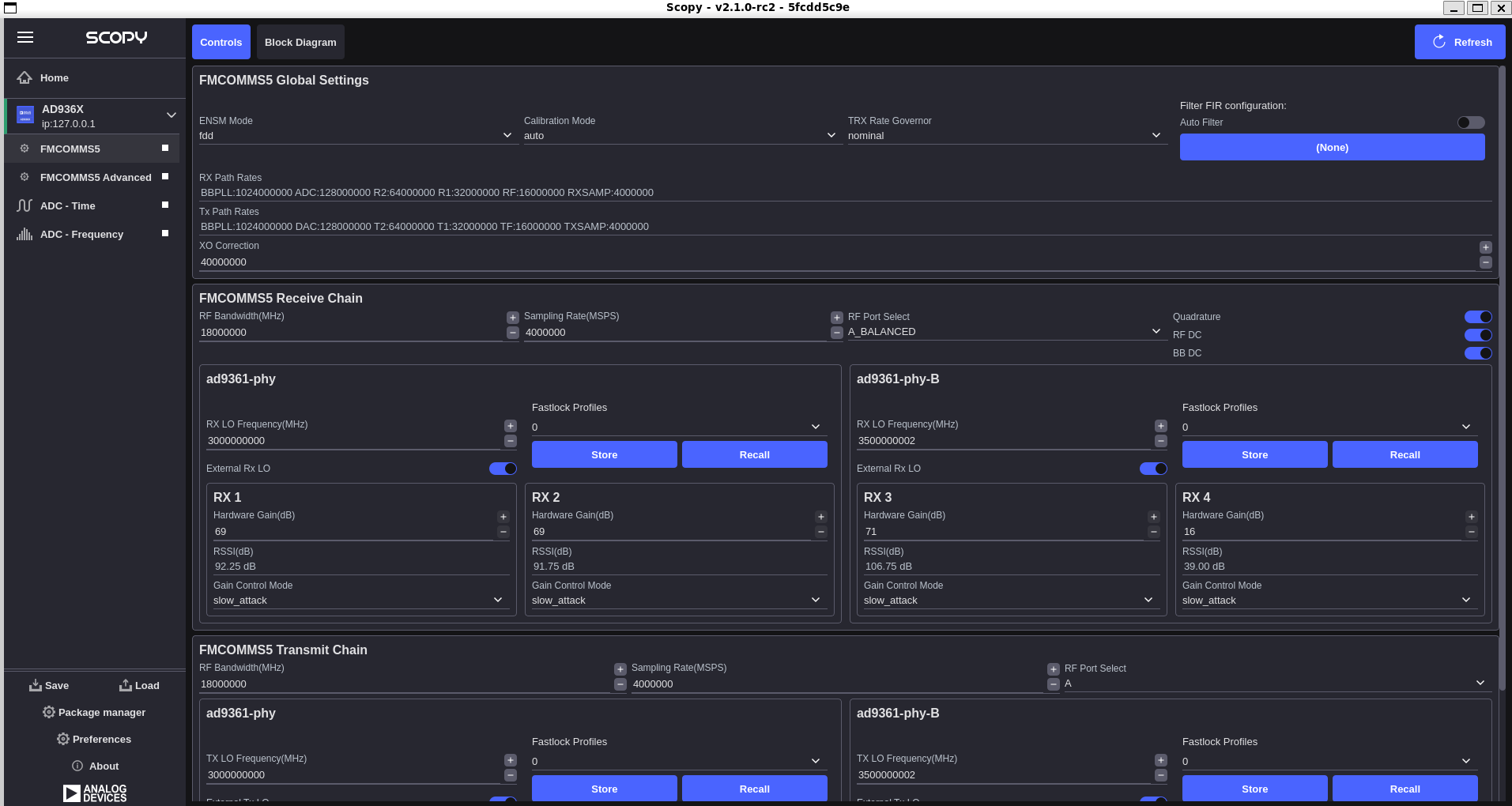Expand the AD936X device chevron
Viewport: 1512px width, 806px height.
[x=172, y=115]
